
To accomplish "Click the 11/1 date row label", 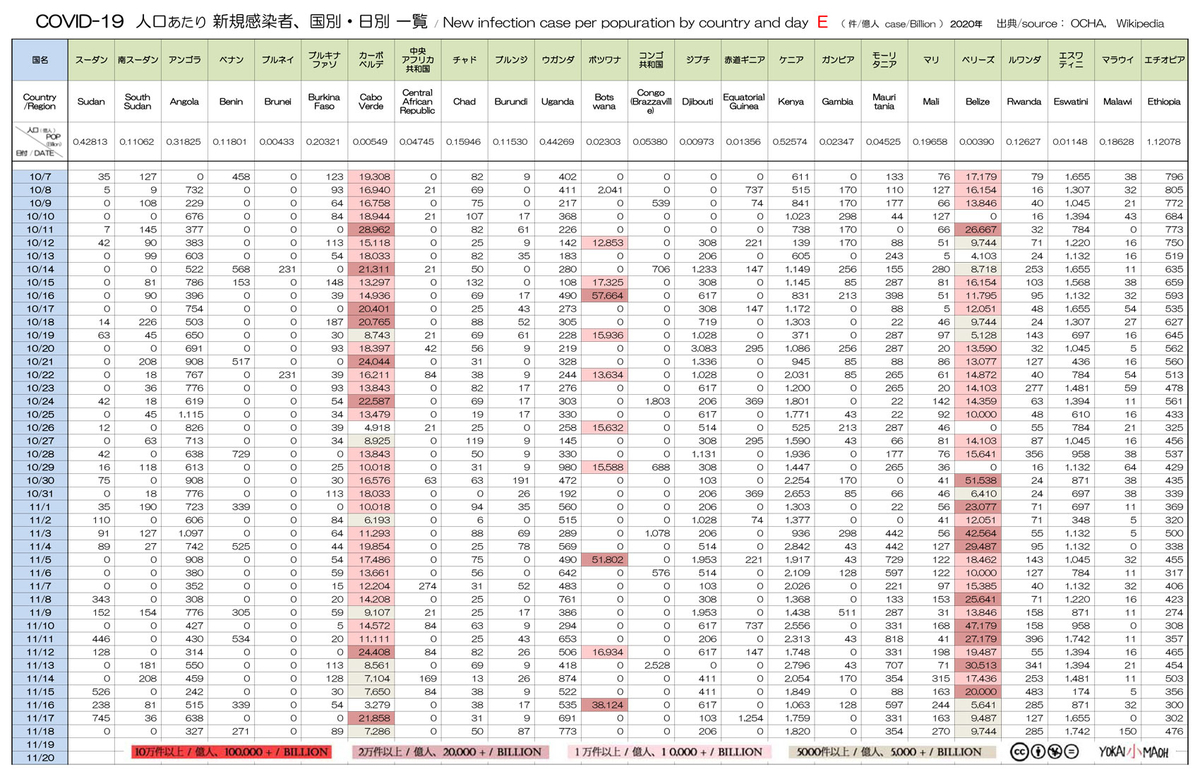I will [x=40, y=507].
